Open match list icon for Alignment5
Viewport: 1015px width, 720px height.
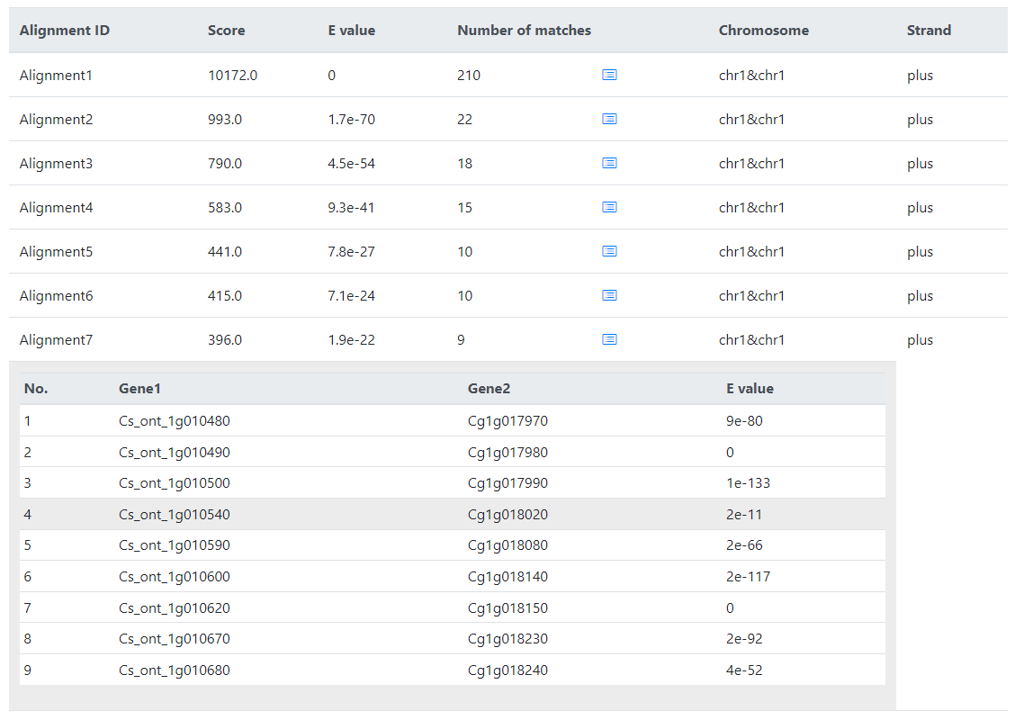pyautogui.click(x=609, y=251)
